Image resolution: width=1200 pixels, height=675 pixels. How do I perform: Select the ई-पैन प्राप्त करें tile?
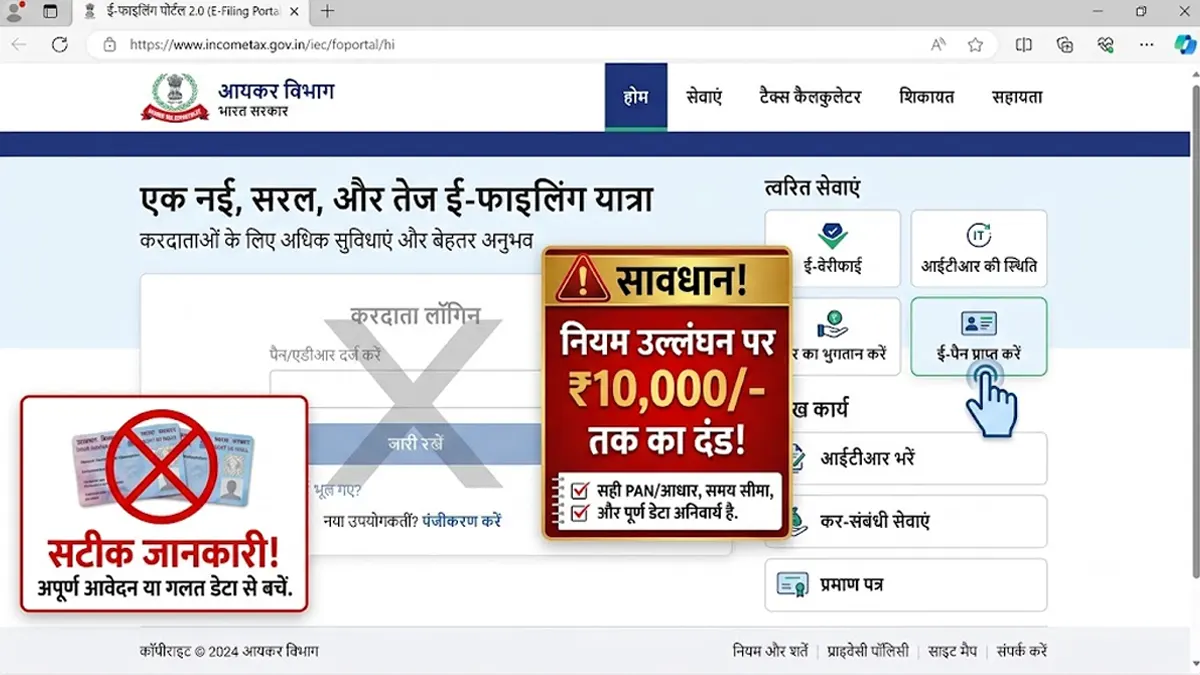979,336
